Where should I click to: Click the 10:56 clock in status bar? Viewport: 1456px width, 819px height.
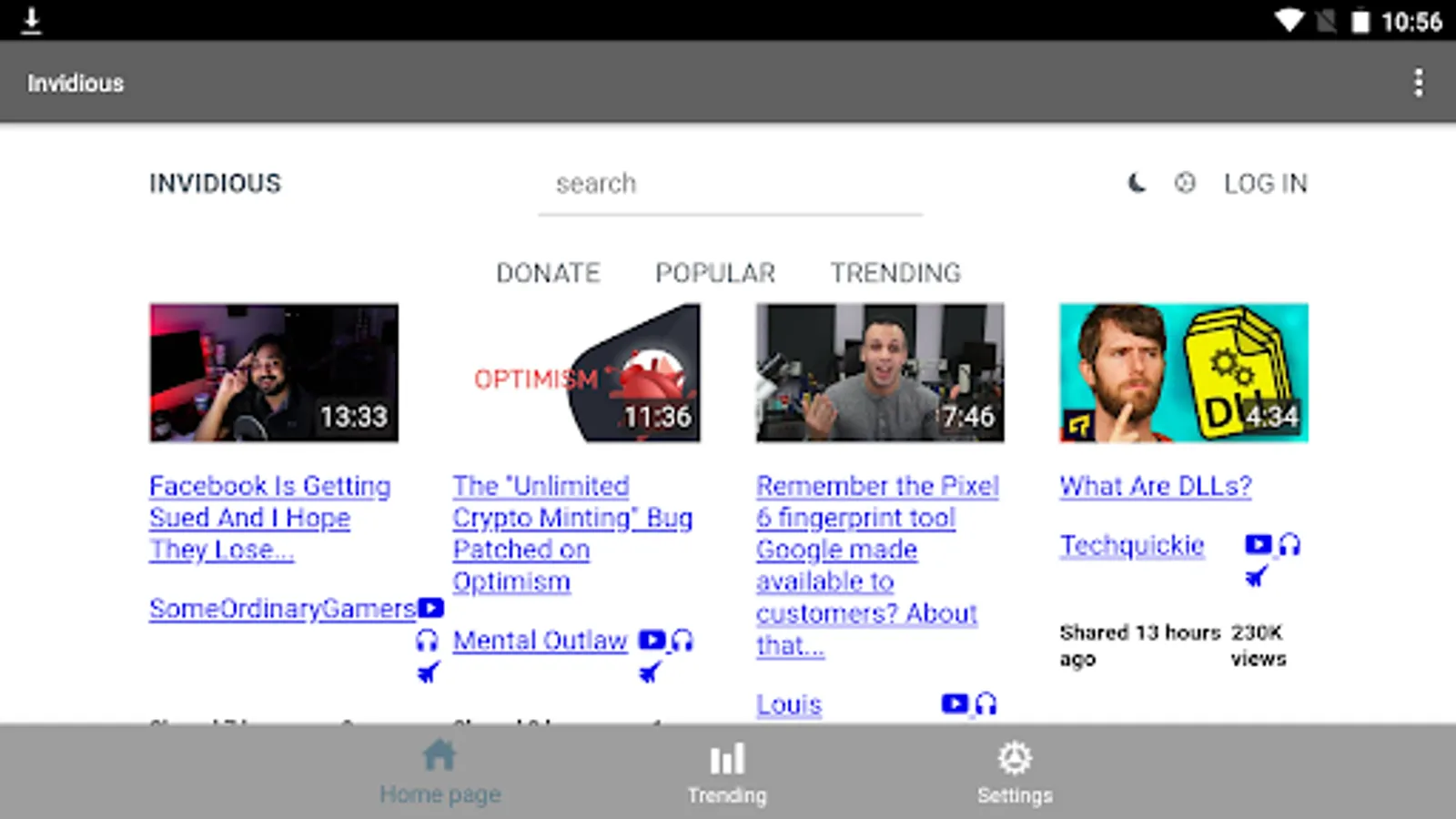pos(1411,21)
